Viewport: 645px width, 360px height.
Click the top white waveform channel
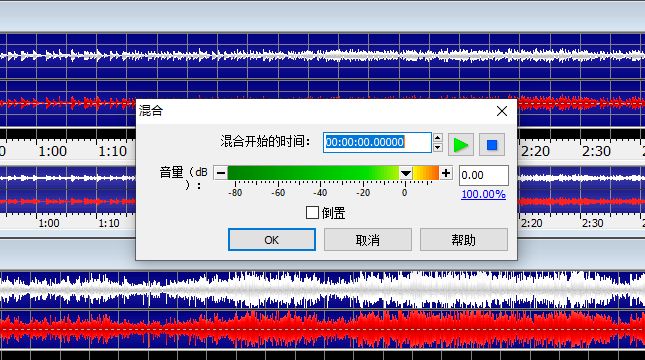[x=322, y=55]
